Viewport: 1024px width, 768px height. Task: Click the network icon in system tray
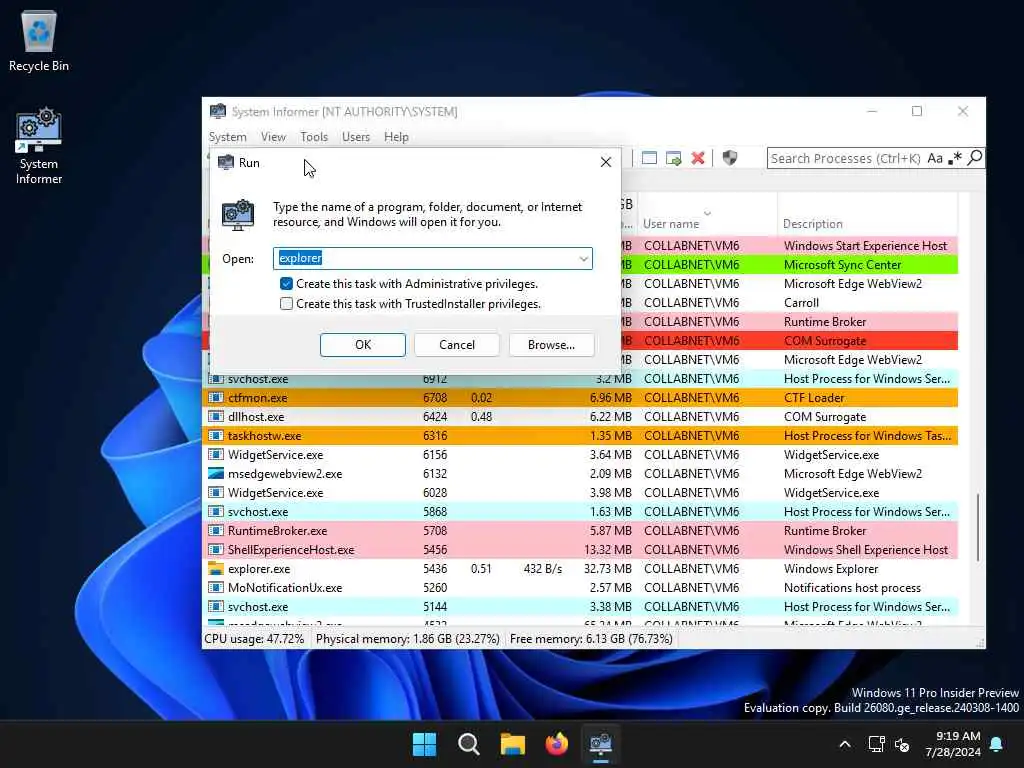(x=876, y=744)
